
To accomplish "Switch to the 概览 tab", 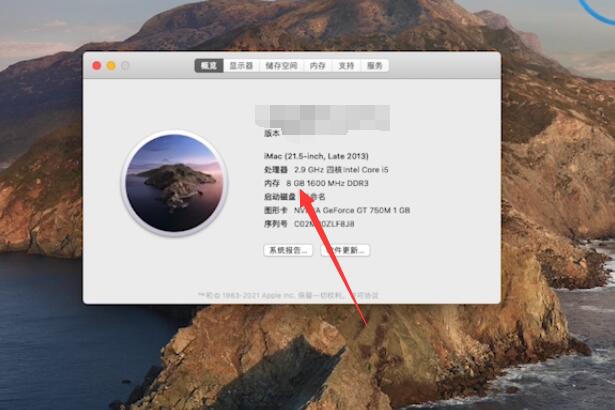I will coord(209,66).
